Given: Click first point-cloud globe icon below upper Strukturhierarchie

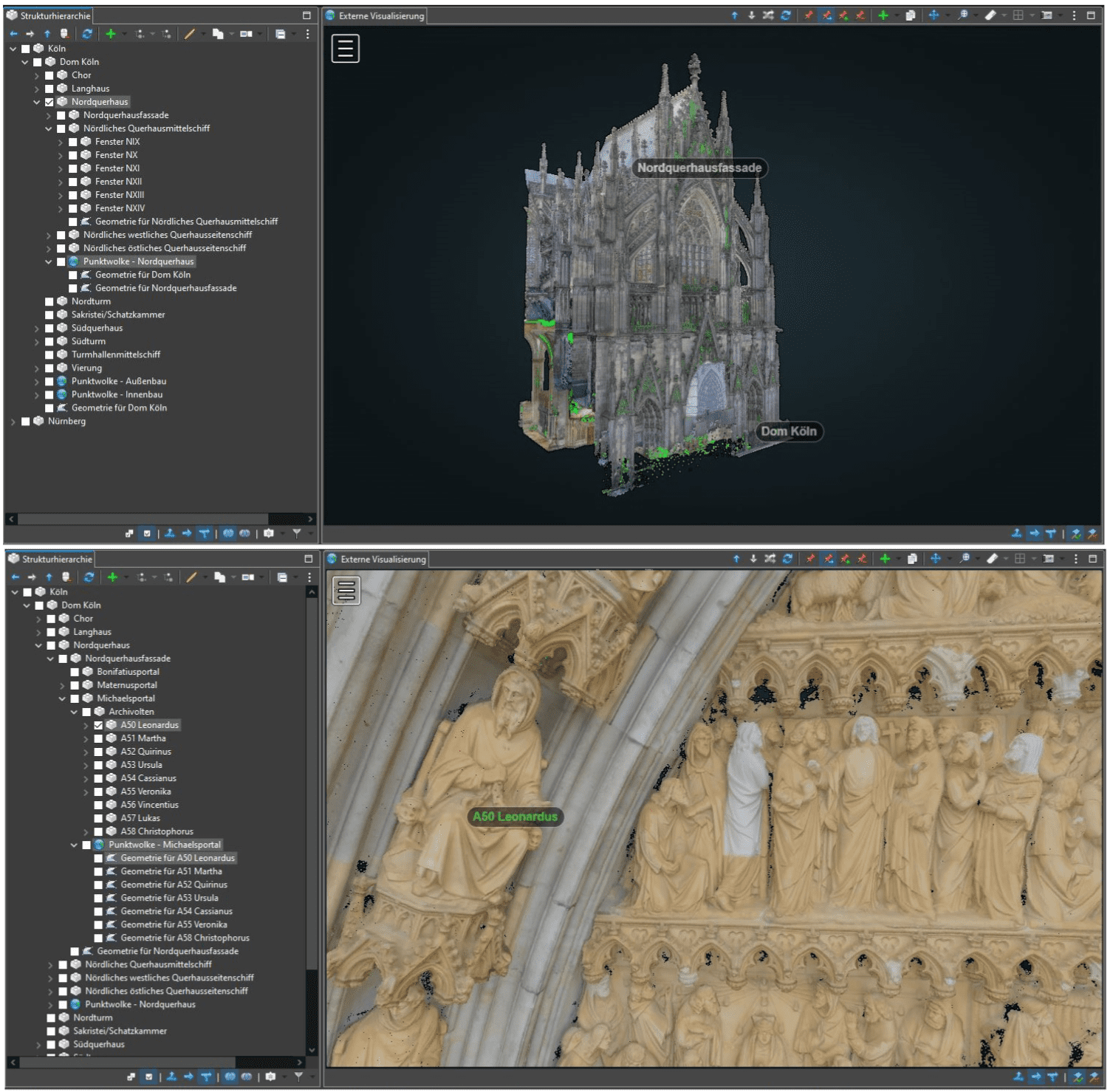Looking at the screenshot, I should tap(228, 533).
